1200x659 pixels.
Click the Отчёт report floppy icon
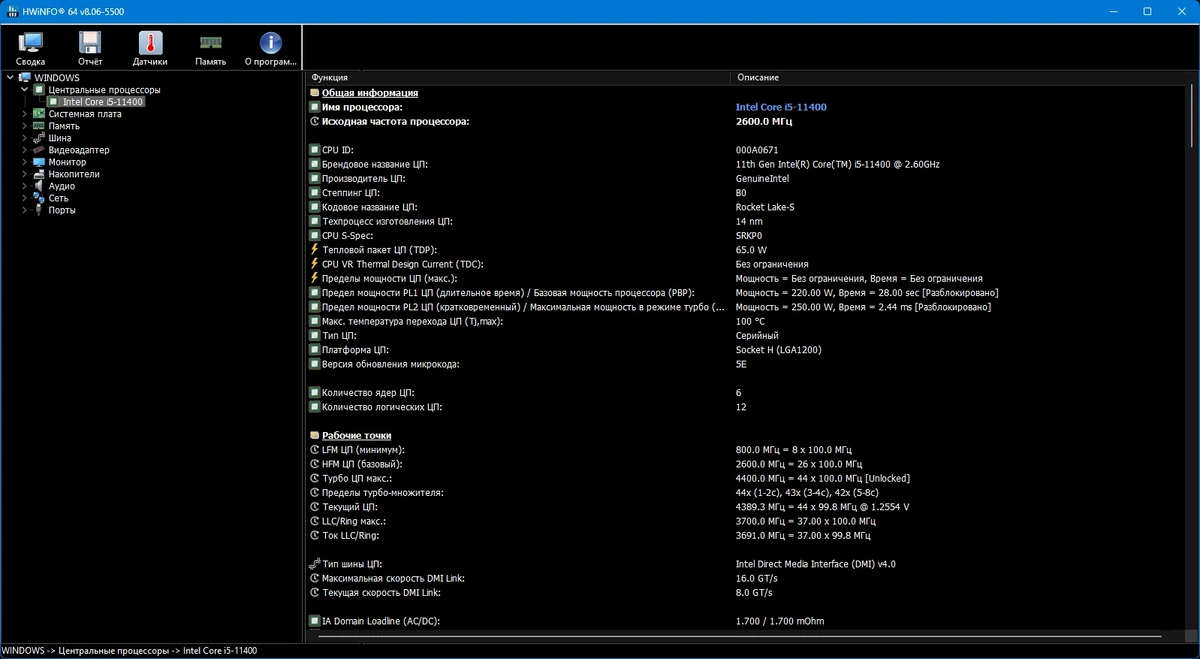click(x=90, y=42)
